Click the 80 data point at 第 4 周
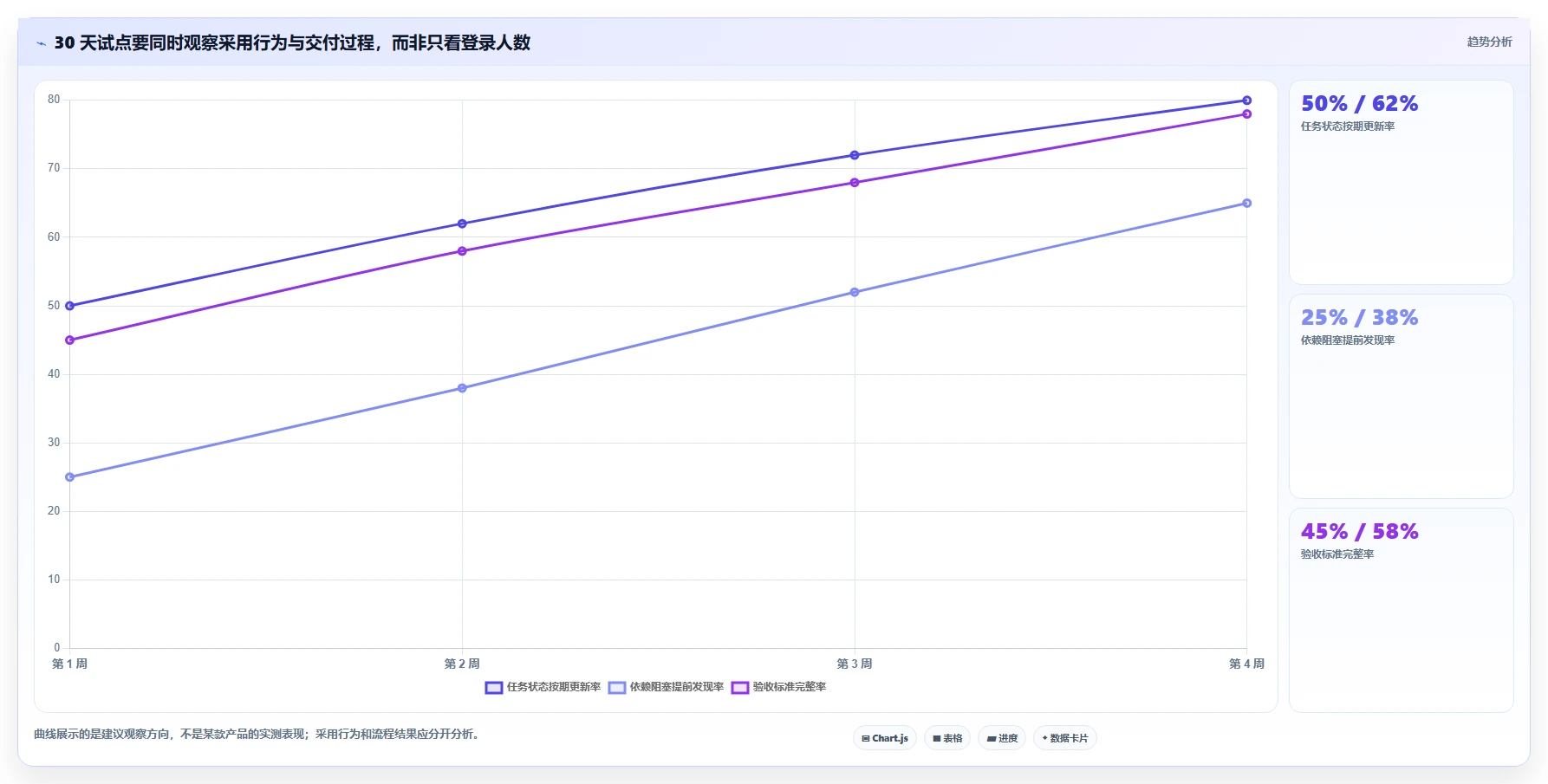The image size is (1548, 784). 1247,100
